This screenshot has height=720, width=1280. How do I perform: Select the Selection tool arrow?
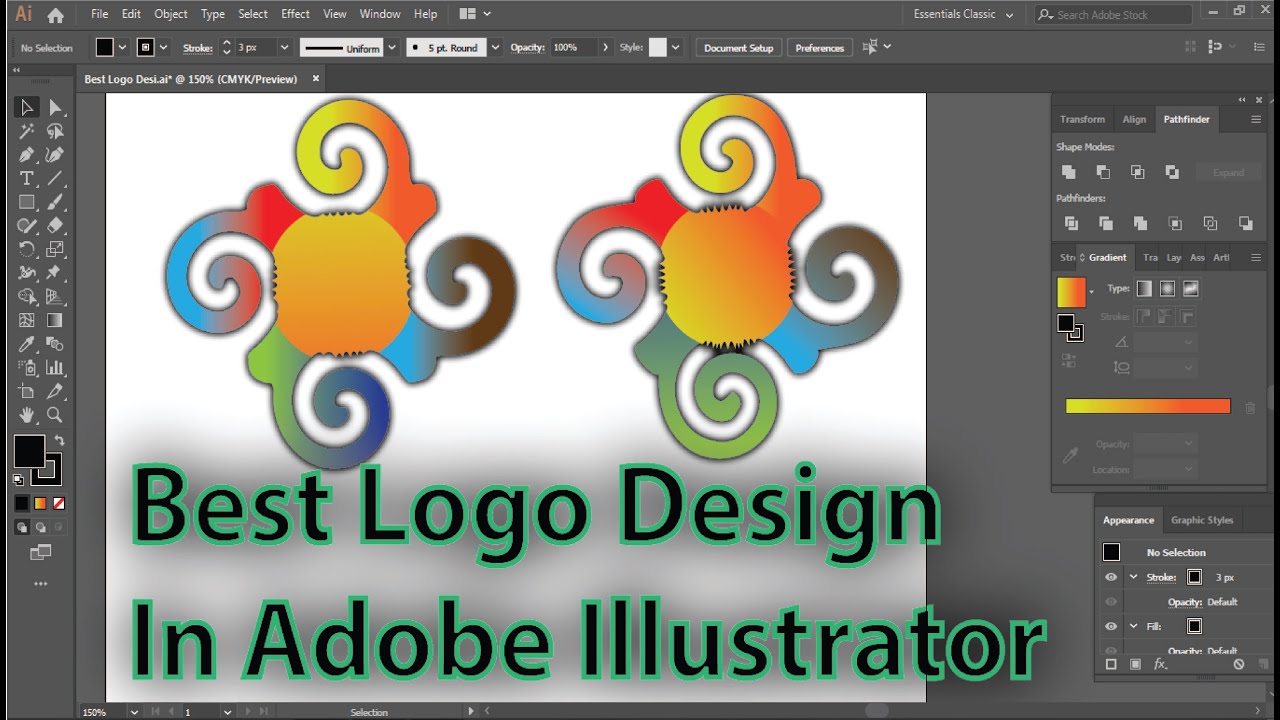pos(27,107)
